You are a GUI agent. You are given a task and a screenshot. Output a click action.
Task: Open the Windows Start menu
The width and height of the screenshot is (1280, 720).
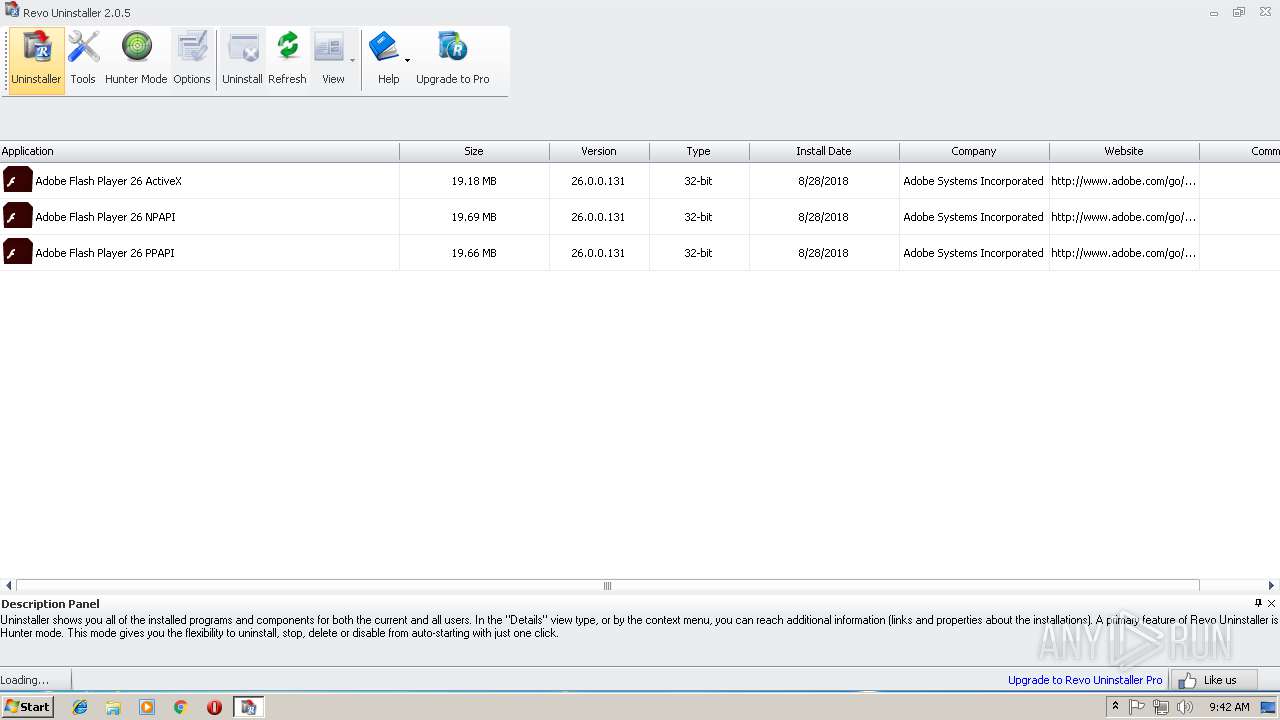[x=28, y=707]
